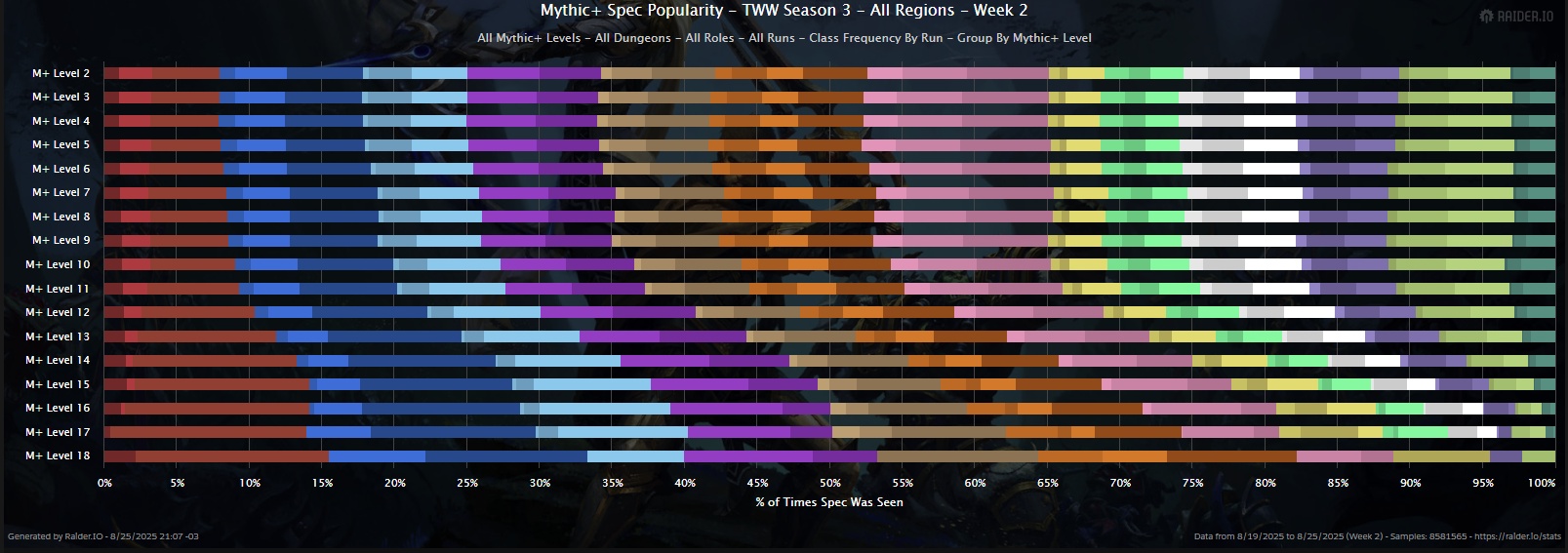Select the 'M+ Level 4' axis label
Image resolution: width=1568 pixels, height=553 pixels.
(60, 121)
